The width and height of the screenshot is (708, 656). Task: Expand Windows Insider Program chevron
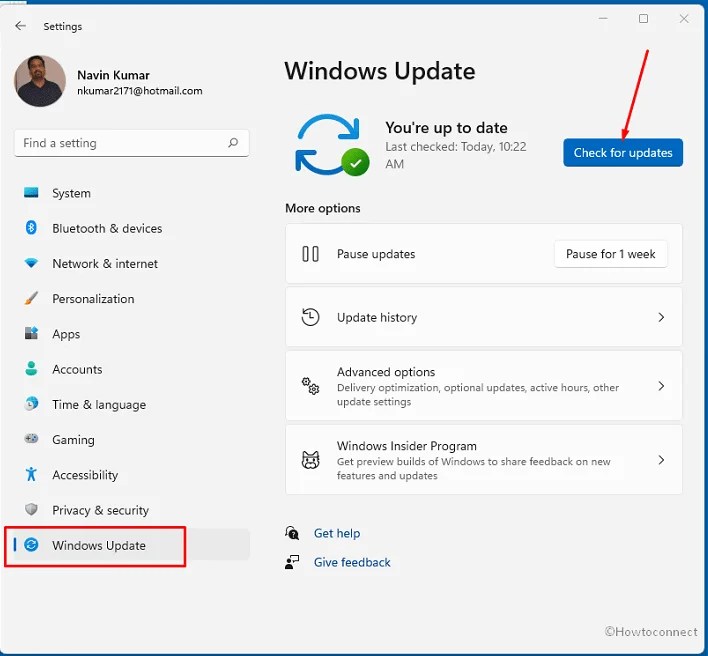661,460
